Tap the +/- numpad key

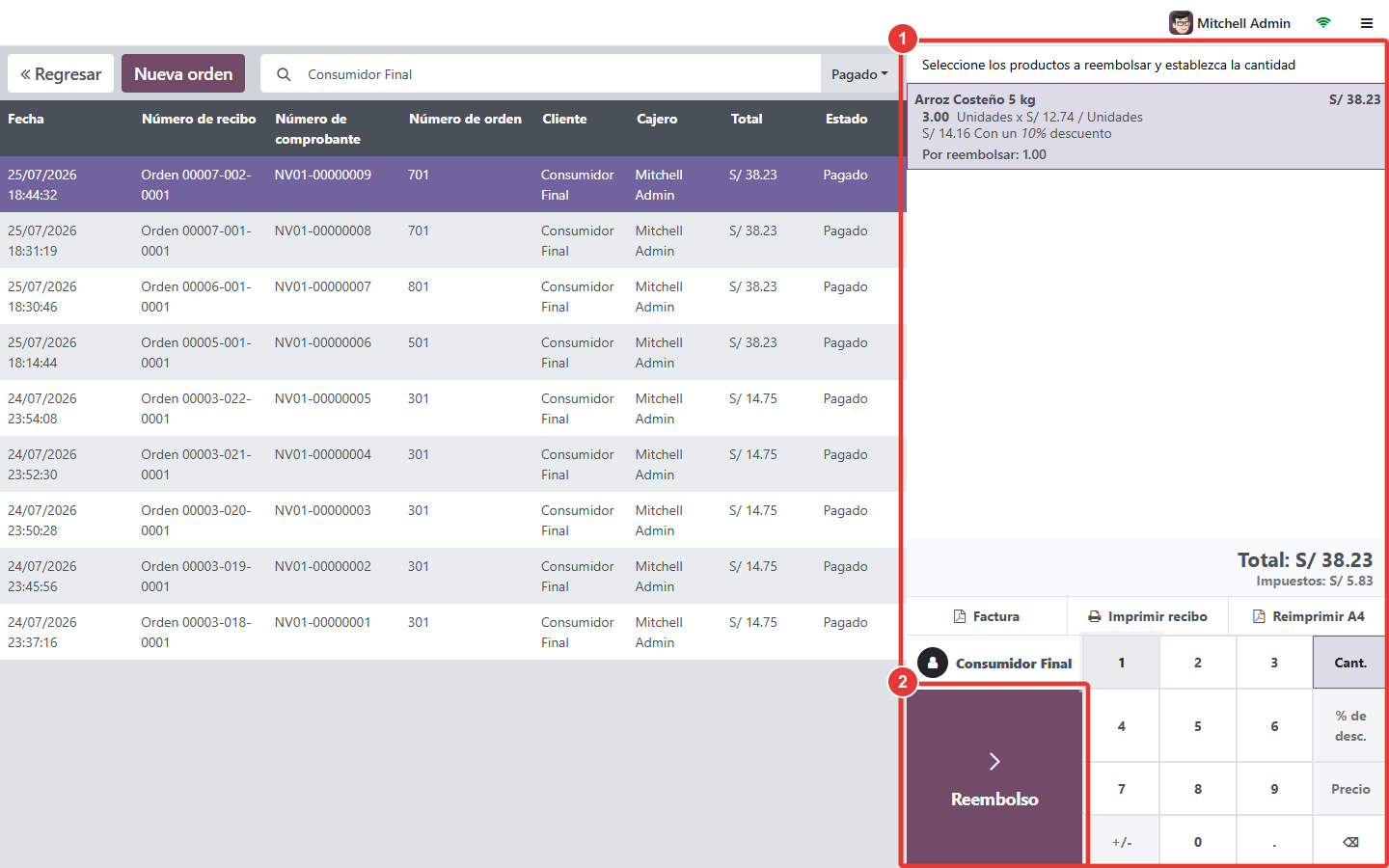tap(1122, 842)
